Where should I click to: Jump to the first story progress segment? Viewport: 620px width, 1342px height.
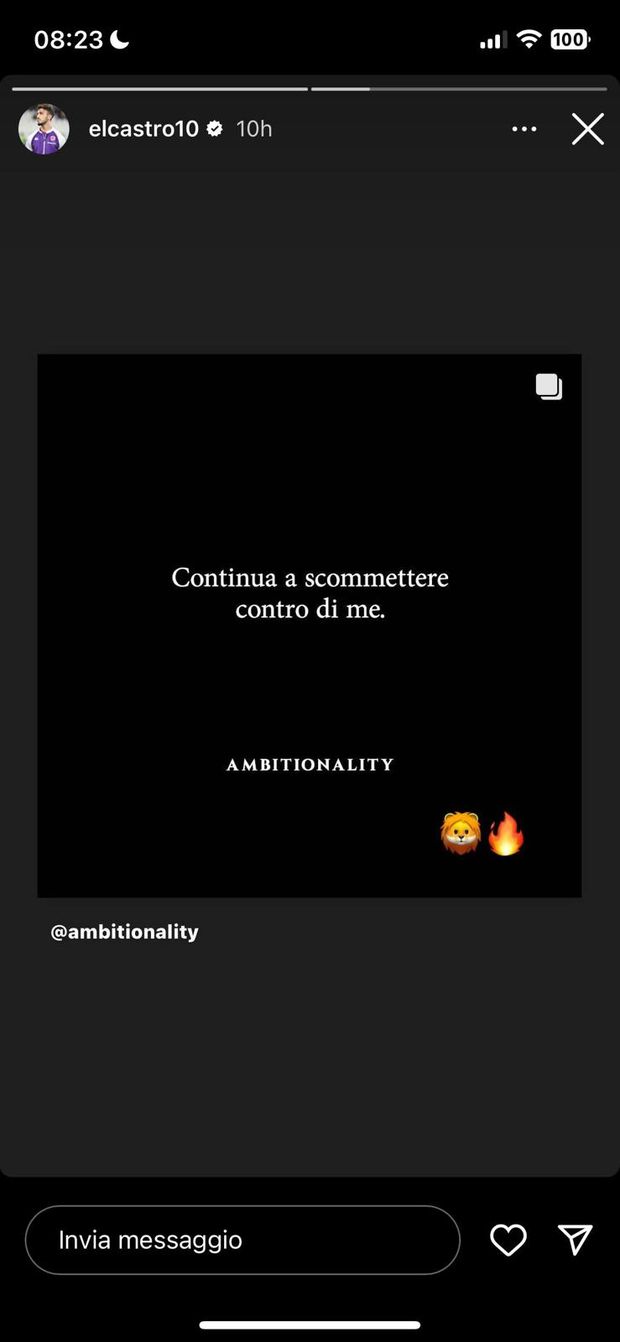click(160, 89)
